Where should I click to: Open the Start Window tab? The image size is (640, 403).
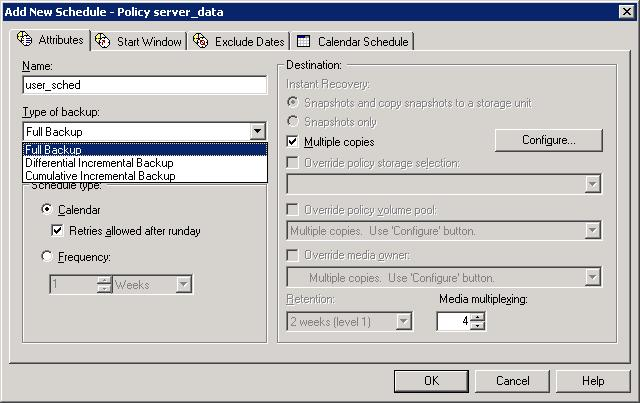click(150, 41)
